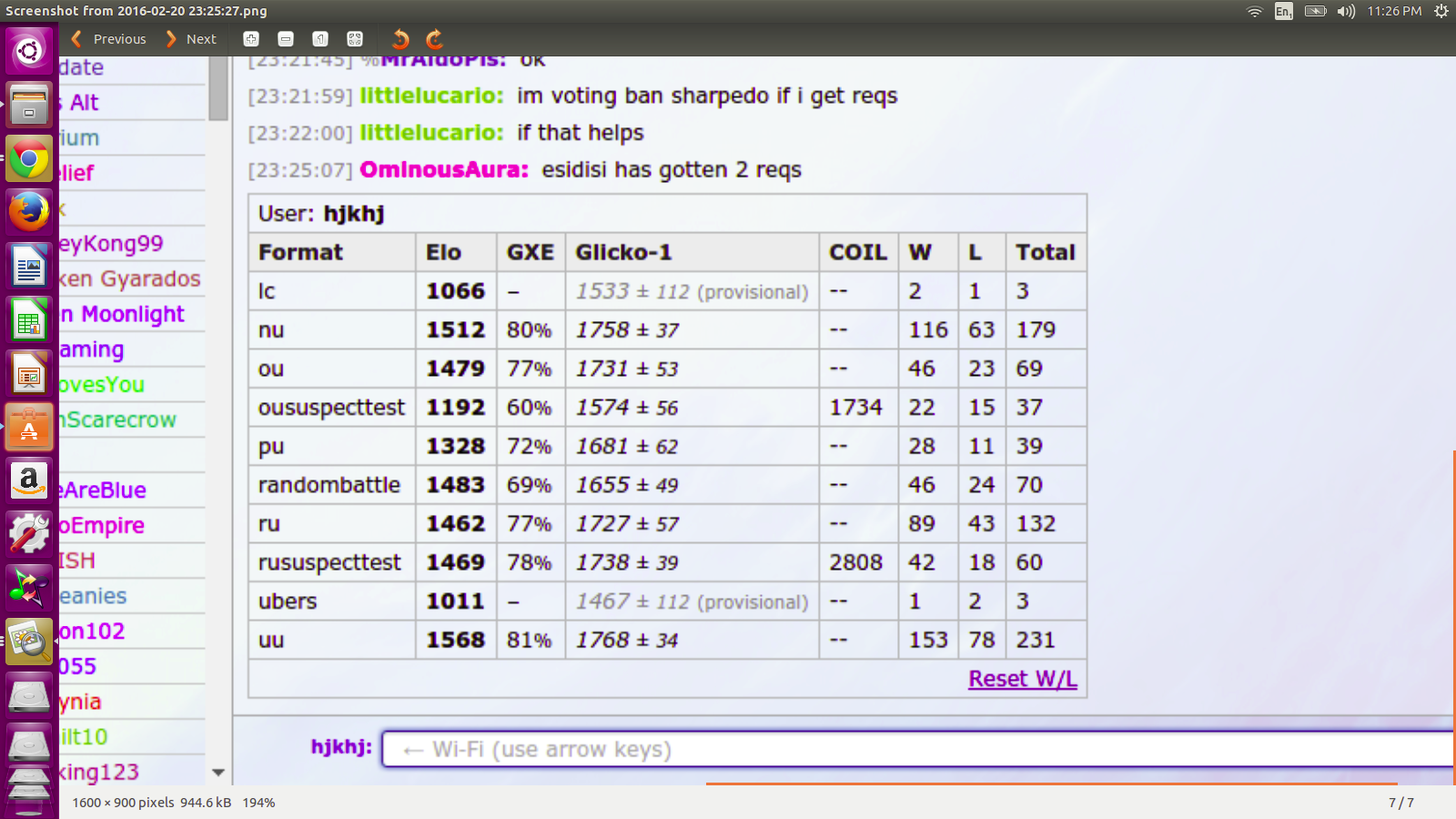Image resolution: width=1456 pixels, height=819 pixels.
Task: Rotate the image counterclockwise
Action: coord(400,39)
